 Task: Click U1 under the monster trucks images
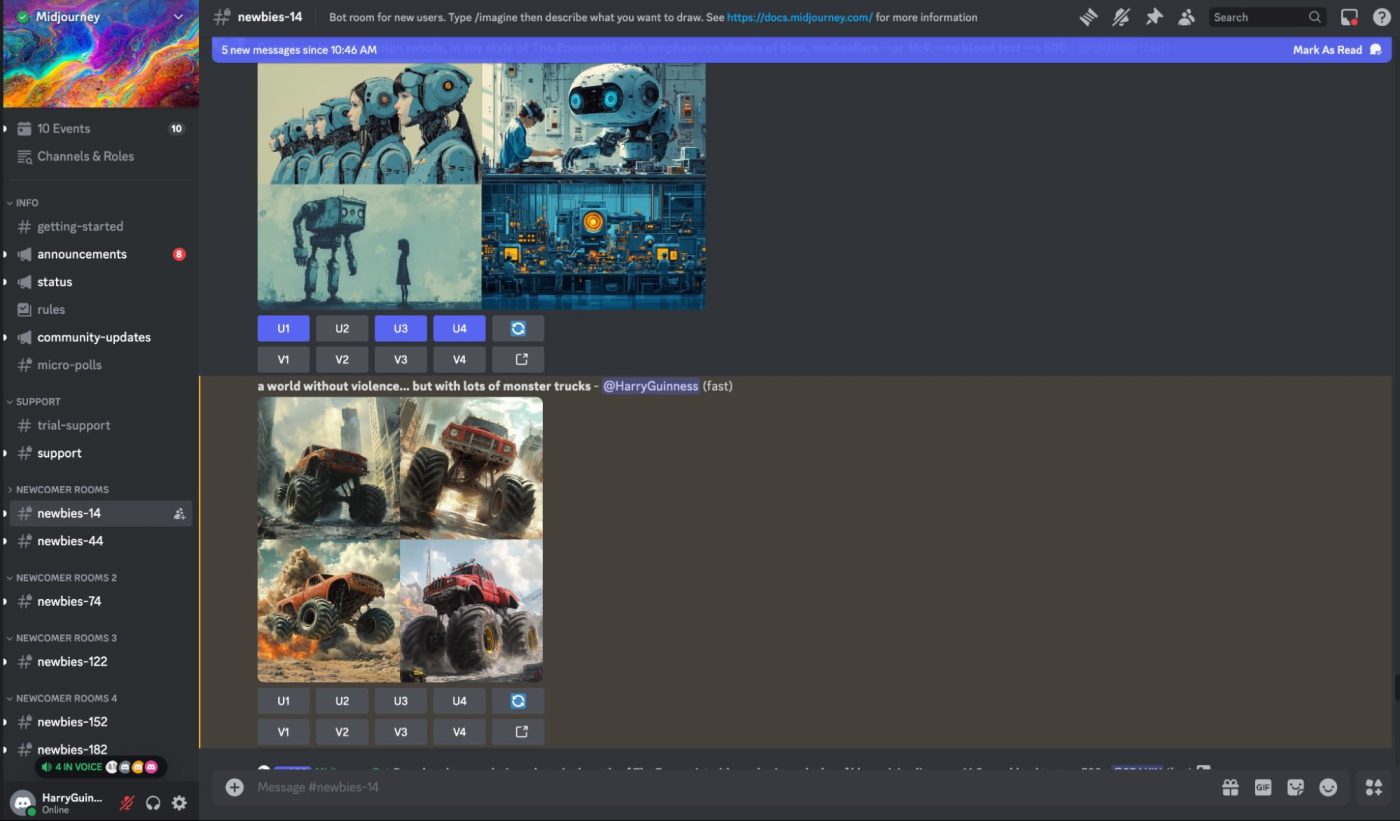[x=283, y=701]
